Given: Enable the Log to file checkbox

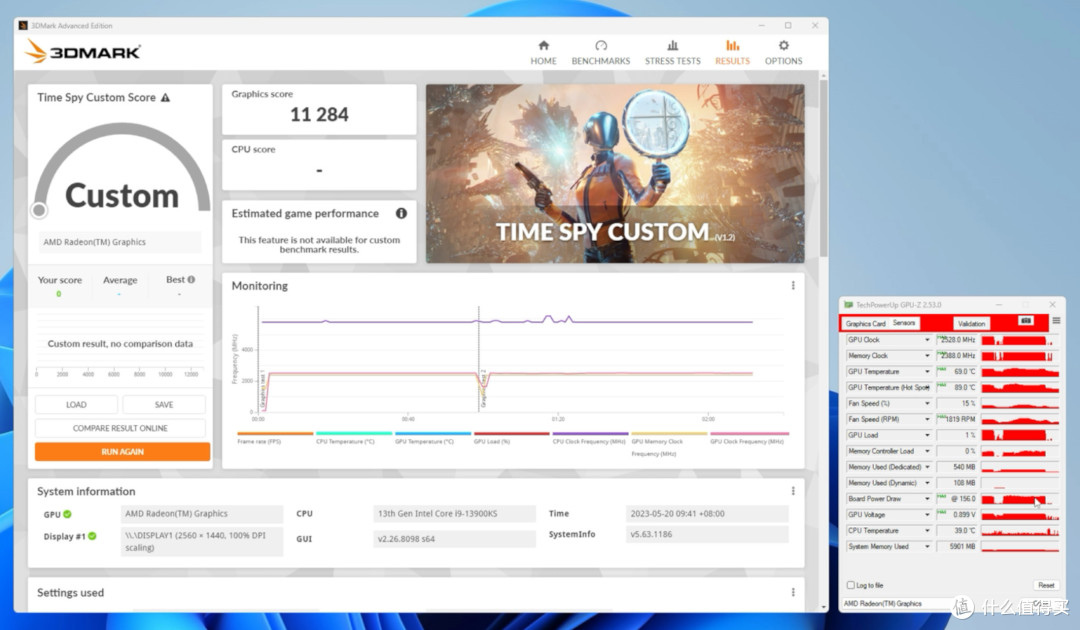Looking at the screenshot, I should click(x=851, y=585).
